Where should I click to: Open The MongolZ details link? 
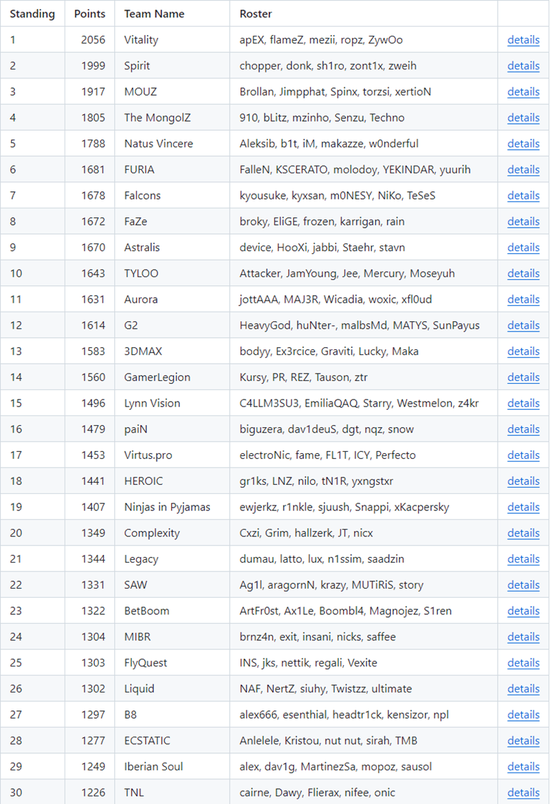pyautogui.click(x=523, y=117)
